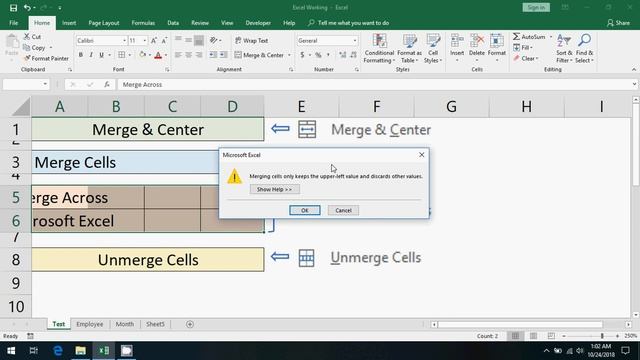Image resolution: width=640 pixels, height=360 pixels.
Task: Toggle Merge & Center
Action: tap(259, 55)
